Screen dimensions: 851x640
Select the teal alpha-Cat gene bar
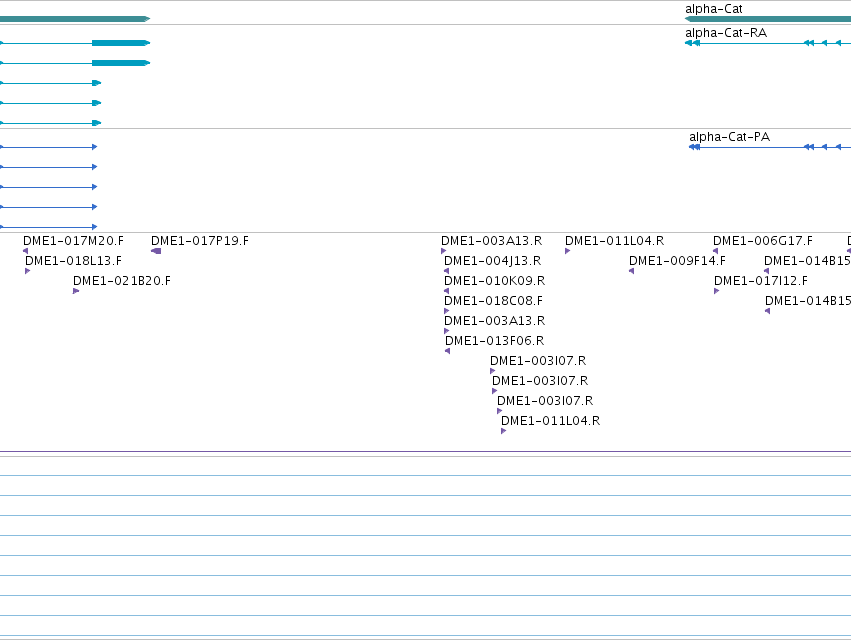768,19
